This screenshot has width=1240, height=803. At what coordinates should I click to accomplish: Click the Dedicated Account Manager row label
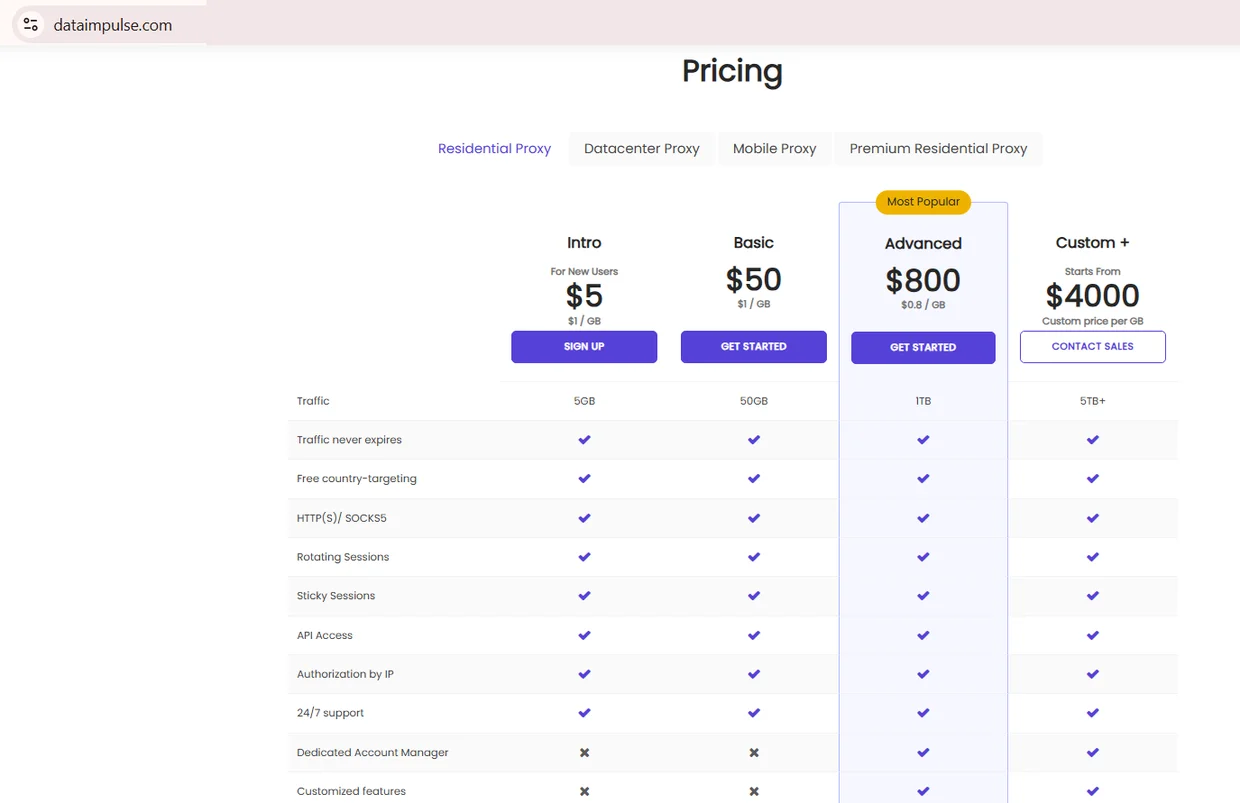pos(373,752)
